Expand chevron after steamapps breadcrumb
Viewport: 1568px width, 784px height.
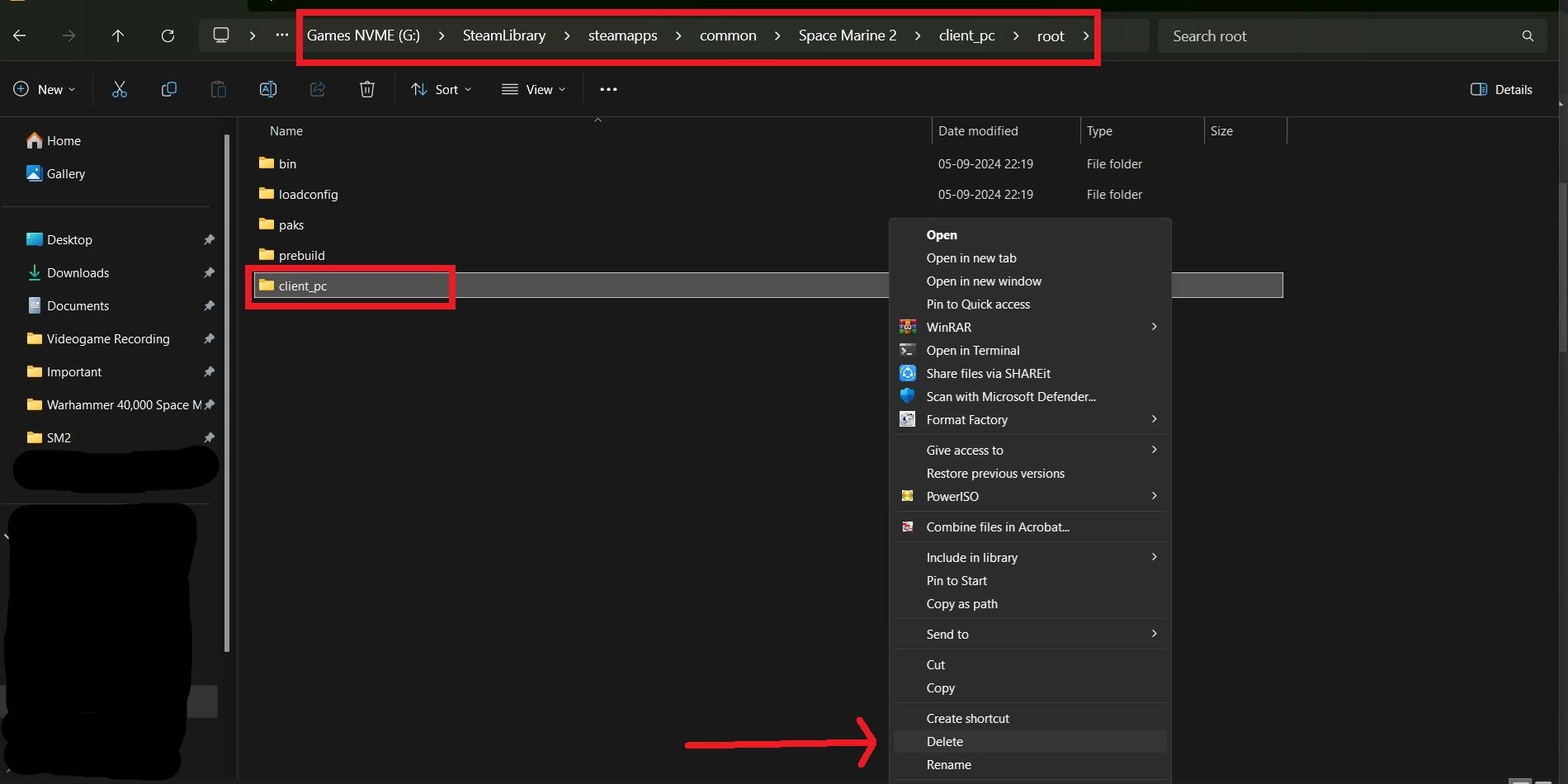pyautogui.click(x=678, y=35)
